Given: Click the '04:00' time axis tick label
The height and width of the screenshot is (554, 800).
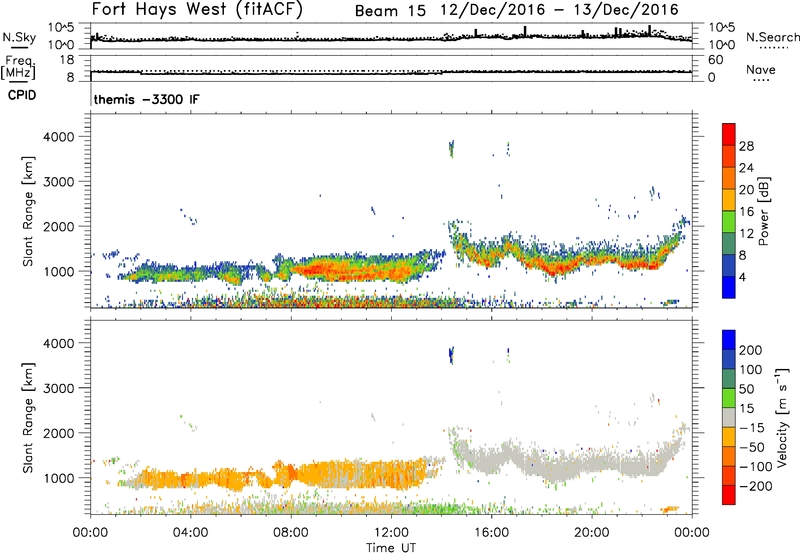Looking at the screenshot, I should pos(190,533).
